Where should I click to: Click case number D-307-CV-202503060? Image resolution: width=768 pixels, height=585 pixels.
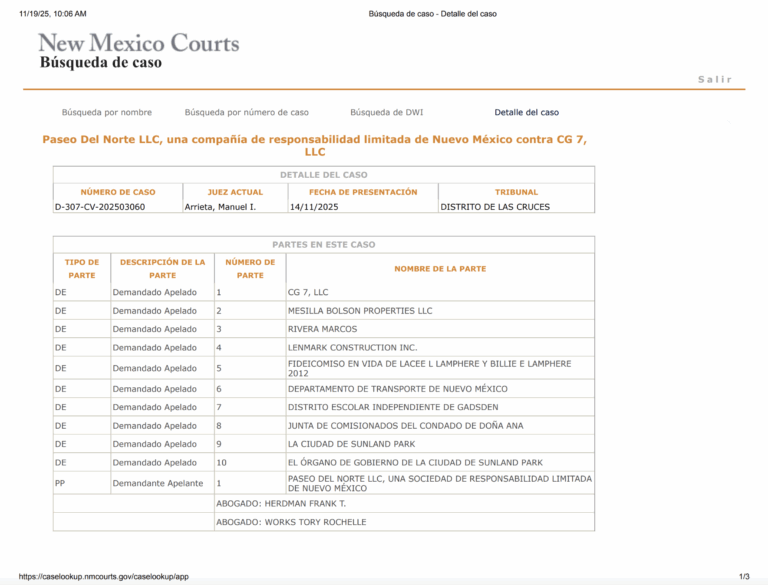(x=100, y=207)
